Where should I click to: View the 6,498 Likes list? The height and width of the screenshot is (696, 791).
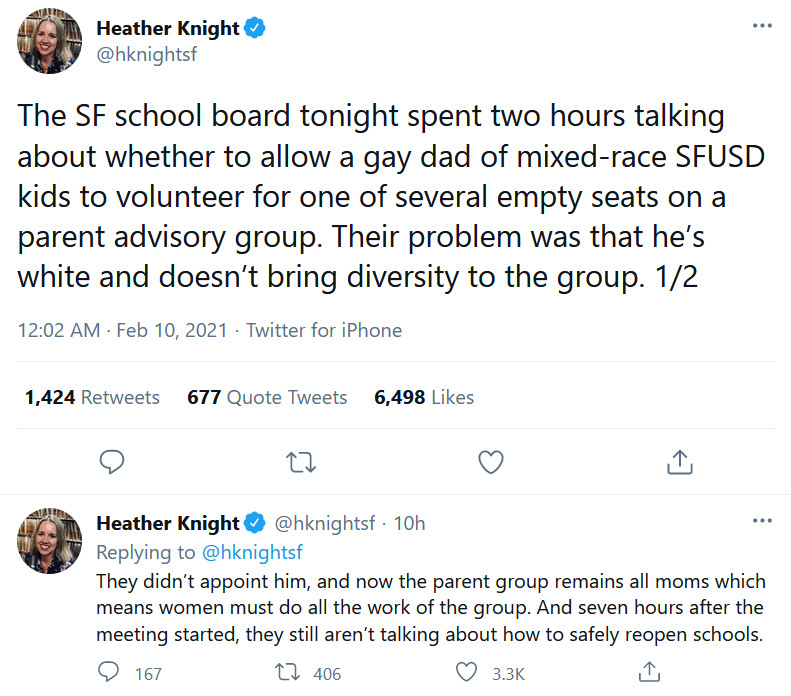pyautogui.click(x=424, y=397)
